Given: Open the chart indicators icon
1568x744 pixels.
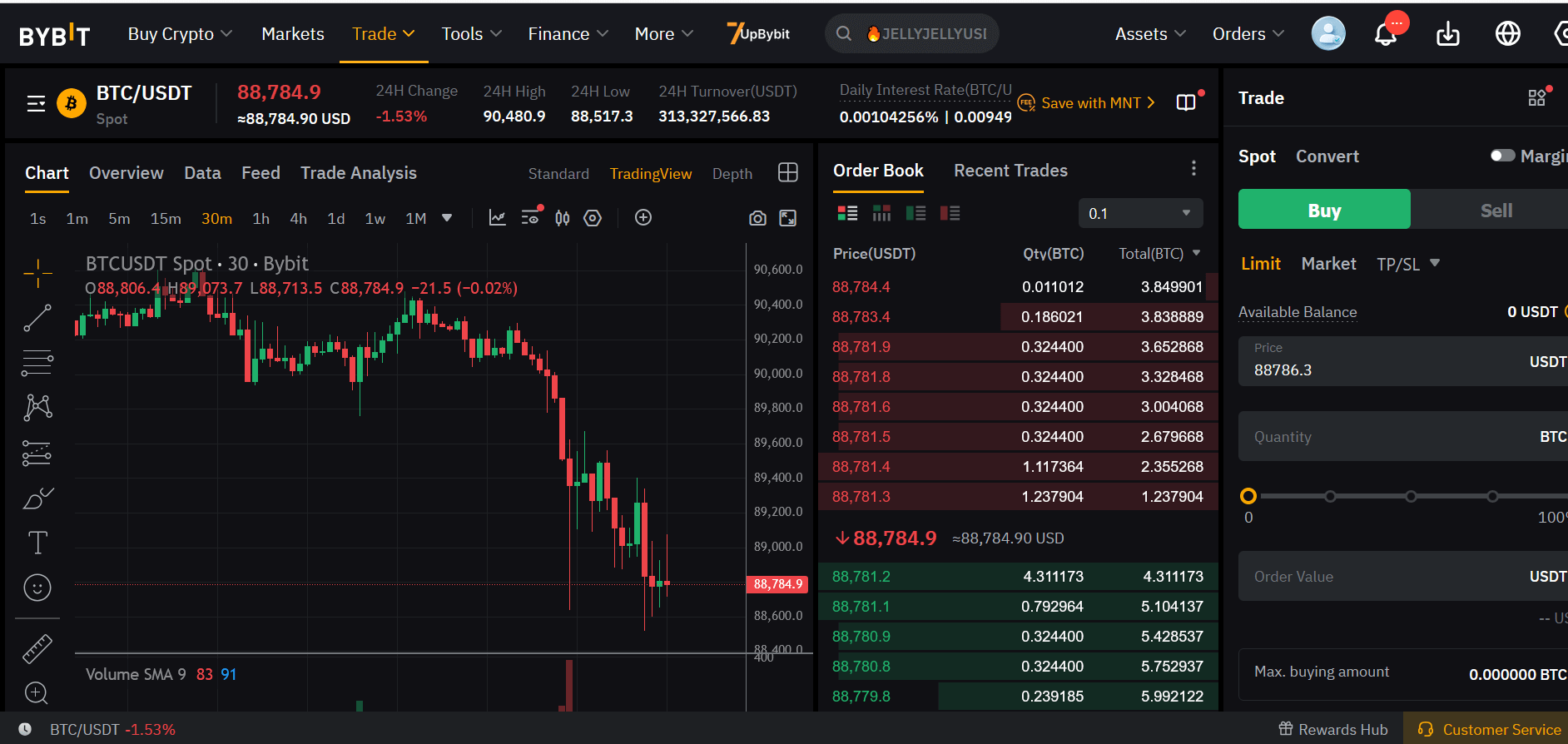Looking at the screenshot, I should 497,218.
